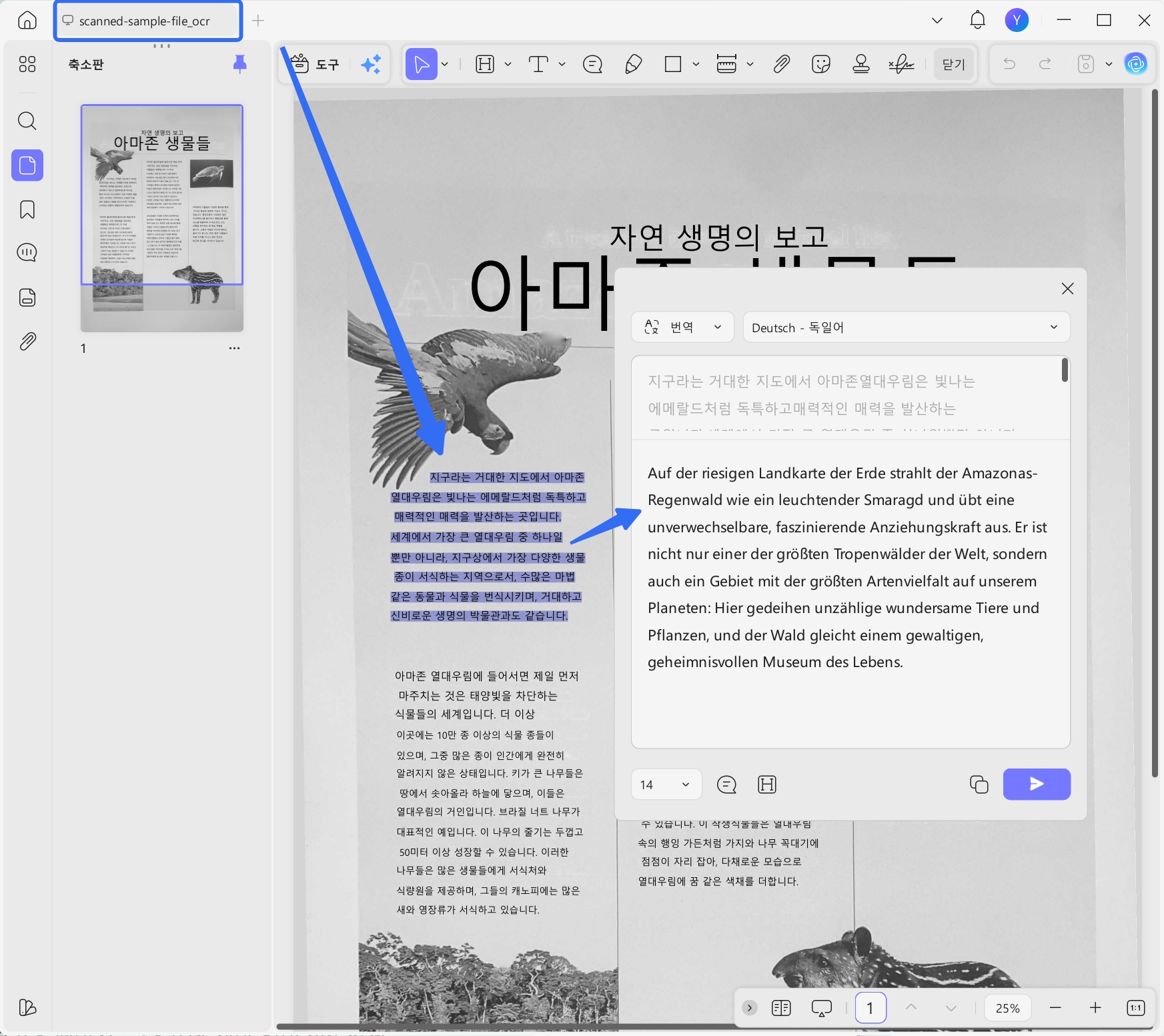
Task: Click the page number field
Action: coord(870,1007)
